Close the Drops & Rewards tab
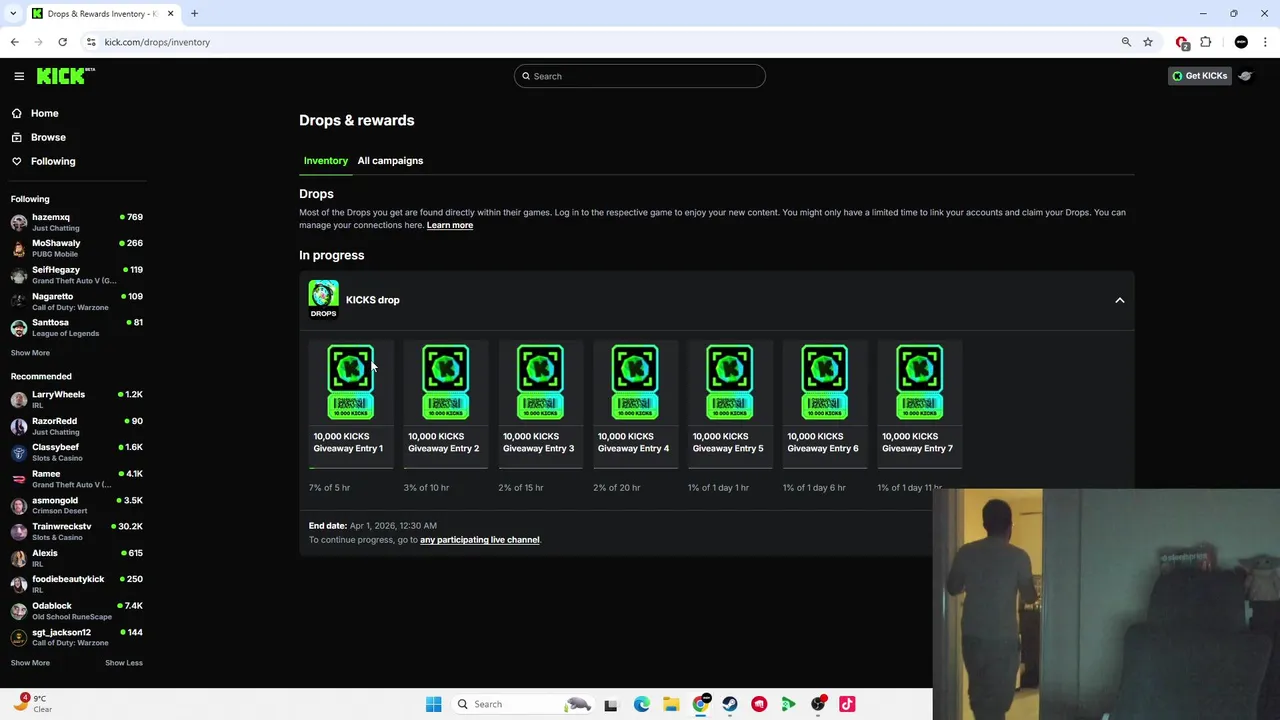 click(x=170, y=14)
